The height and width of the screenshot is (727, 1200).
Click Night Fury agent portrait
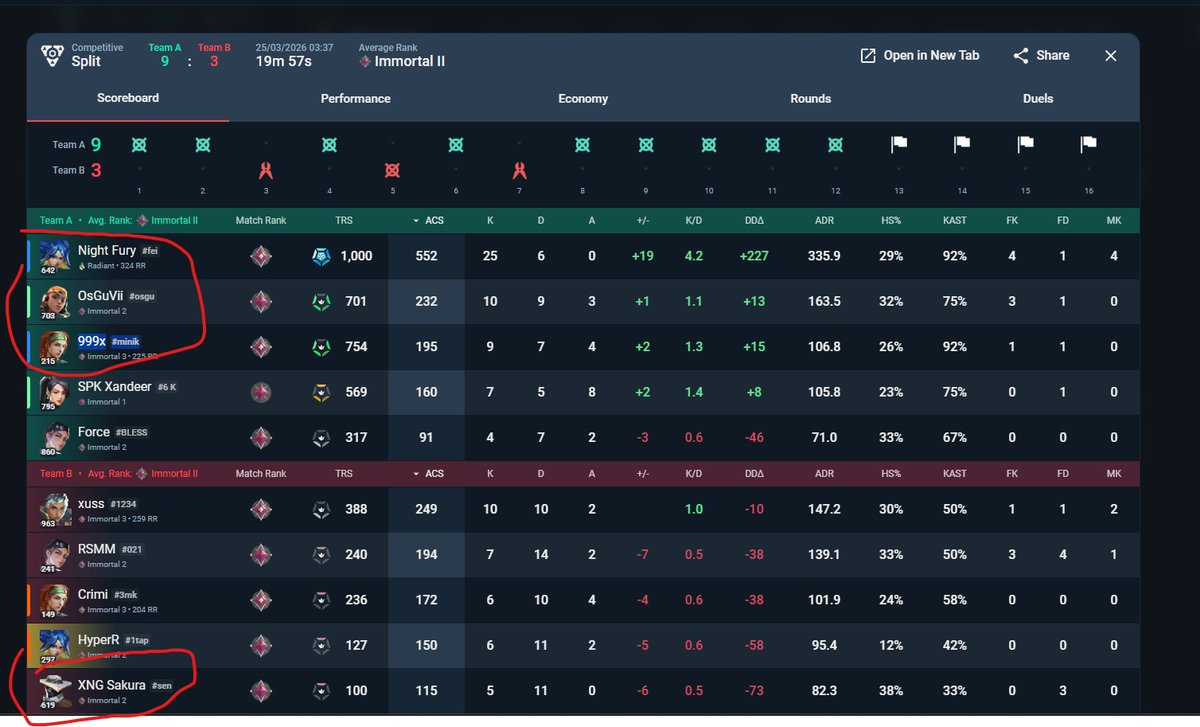[53, 256]
